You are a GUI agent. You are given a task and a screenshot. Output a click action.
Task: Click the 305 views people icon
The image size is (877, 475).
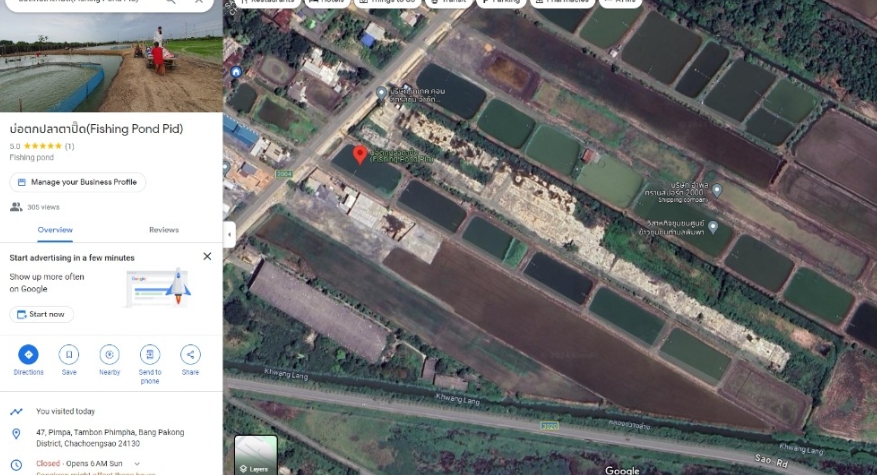click(x=16, y=207)
